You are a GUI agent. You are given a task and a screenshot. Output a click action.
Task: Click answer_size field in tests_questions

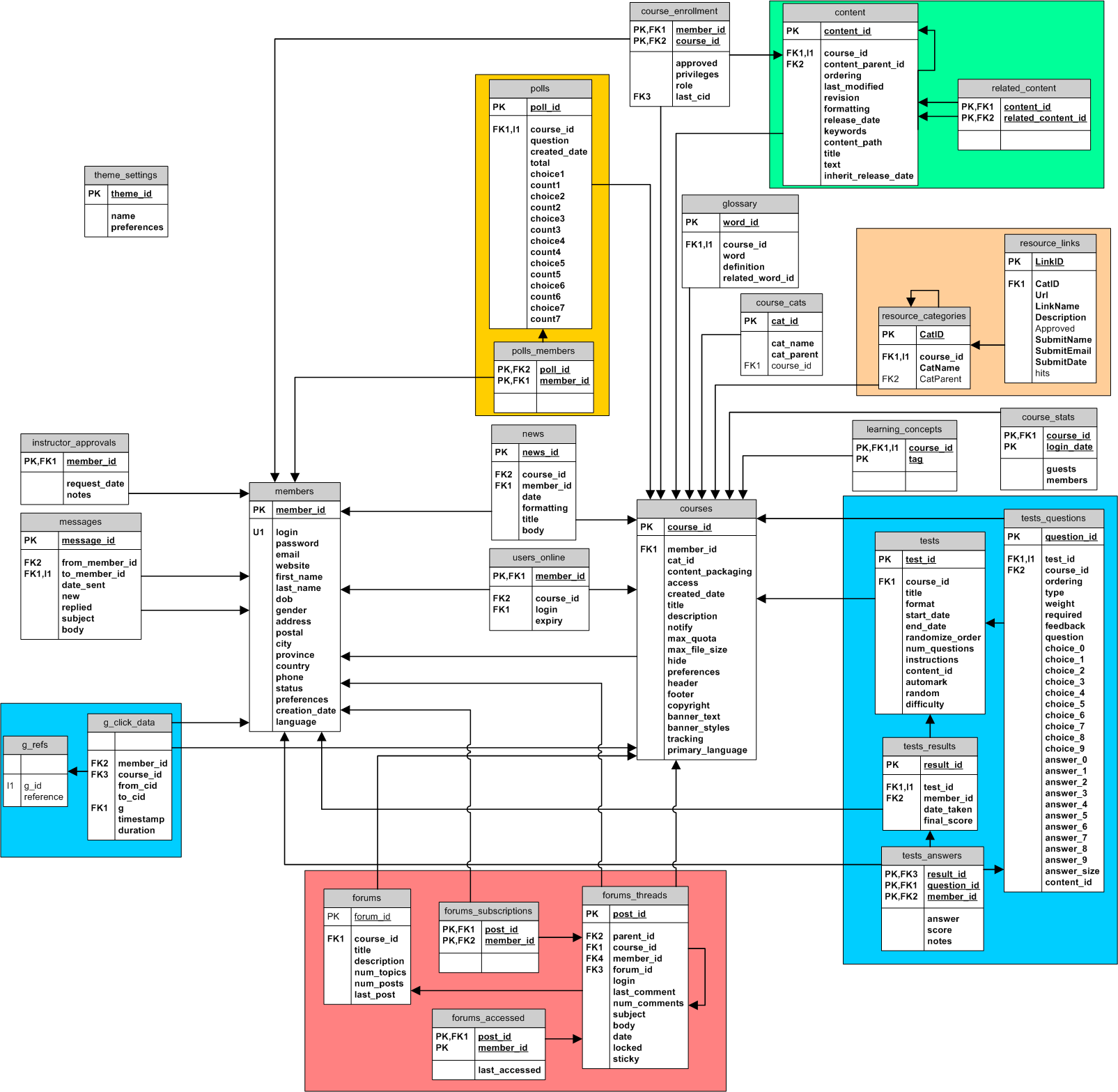pyautogui.click(x=1072, y=871)
